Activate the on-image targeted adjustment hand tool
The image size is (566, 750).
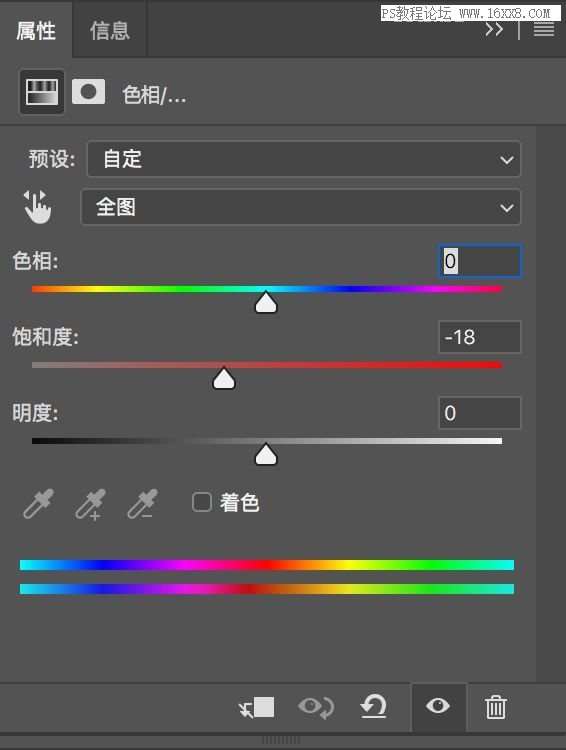[37, 207]
